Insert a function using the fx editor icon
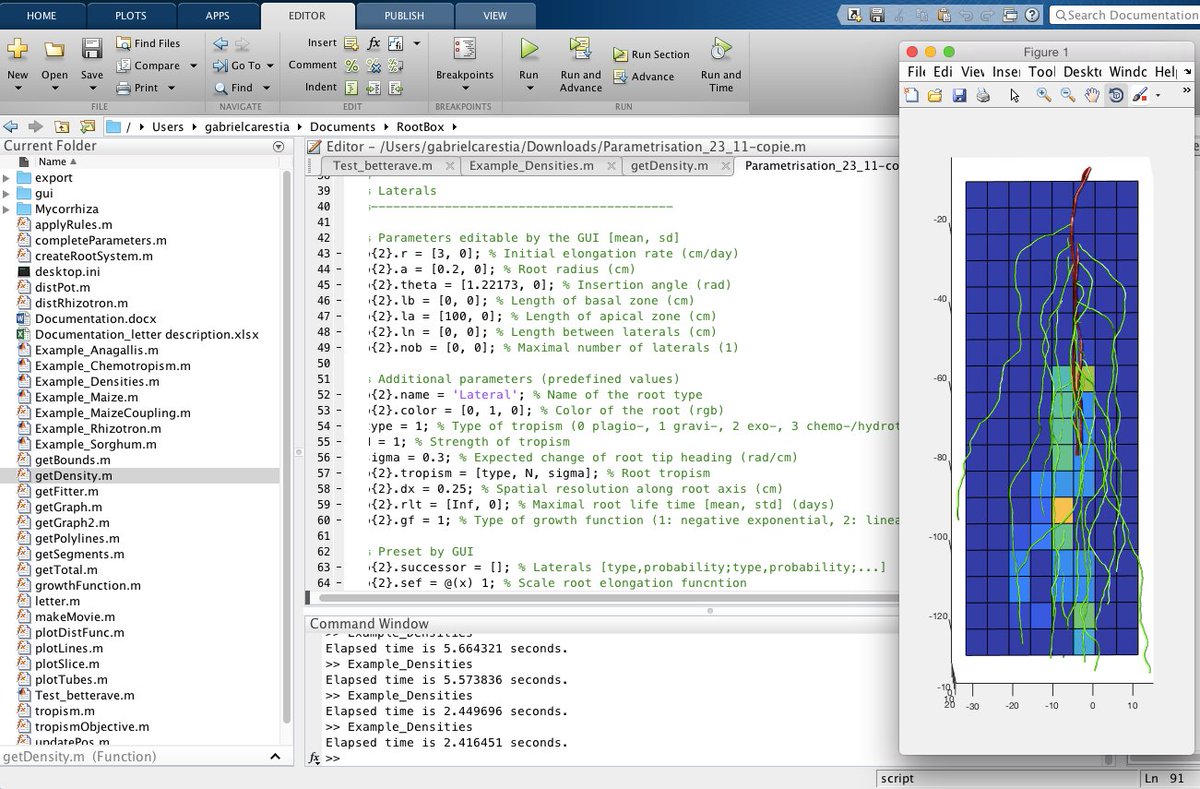1200x789 pixels. coord(373,42)
